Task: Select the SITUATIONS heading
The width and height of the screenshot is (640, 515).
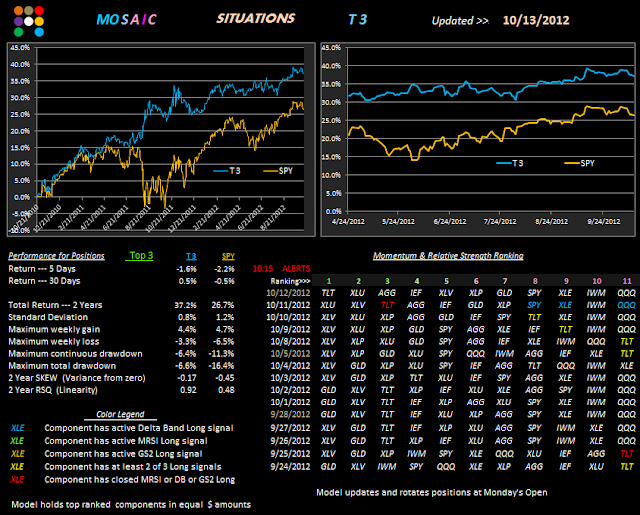Action: (x=256, y=18)
